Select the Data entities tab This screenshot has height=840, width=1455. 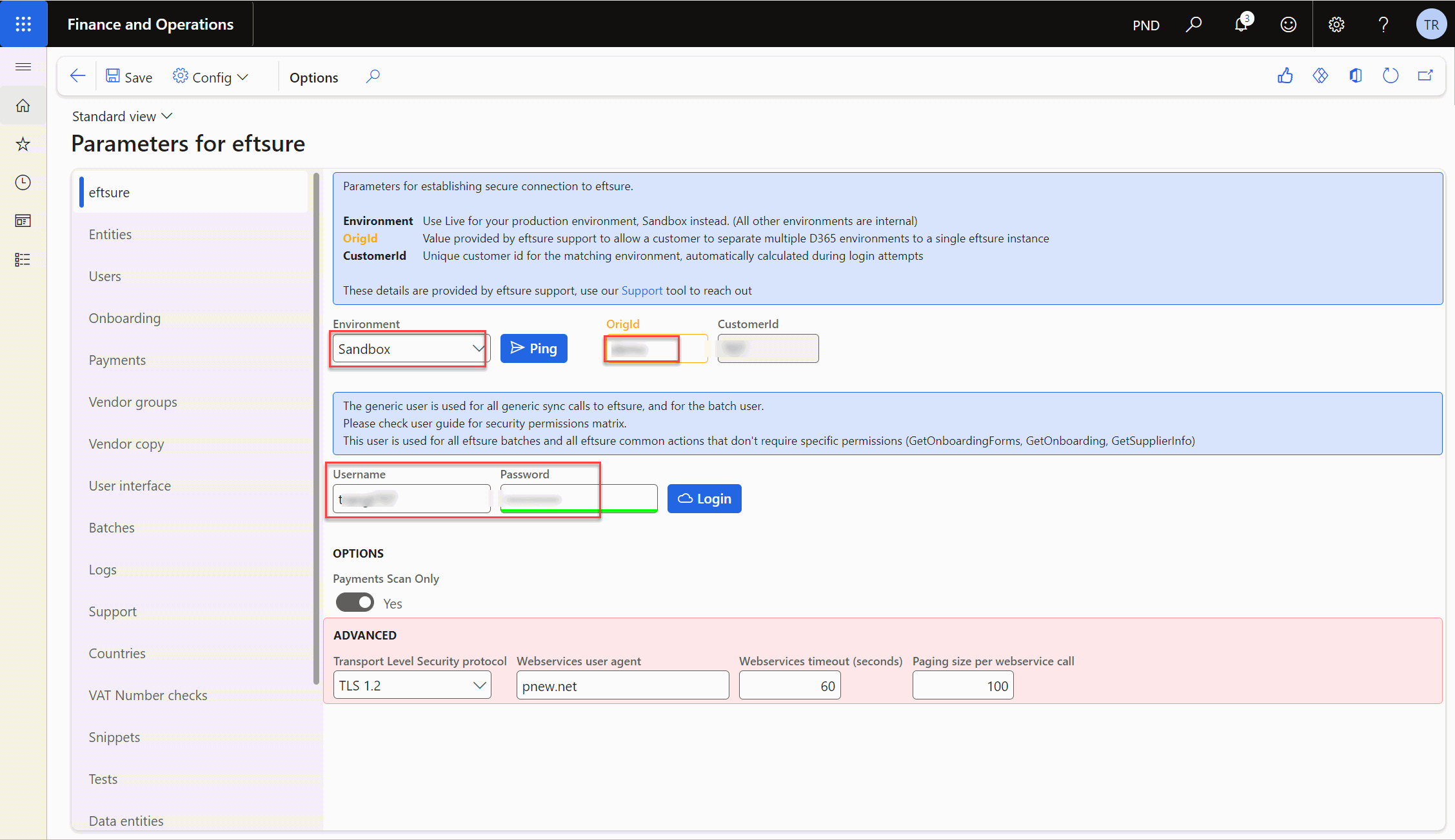pos(192,821)
